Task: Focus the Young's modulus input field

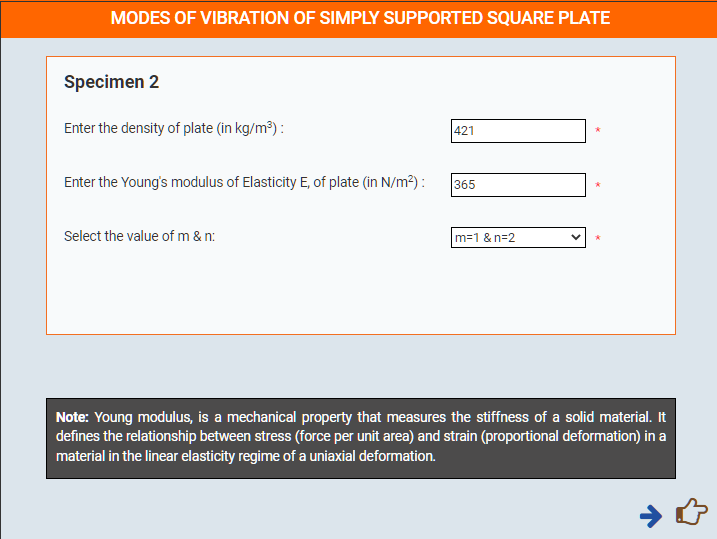Action: (x=518, y=185)
